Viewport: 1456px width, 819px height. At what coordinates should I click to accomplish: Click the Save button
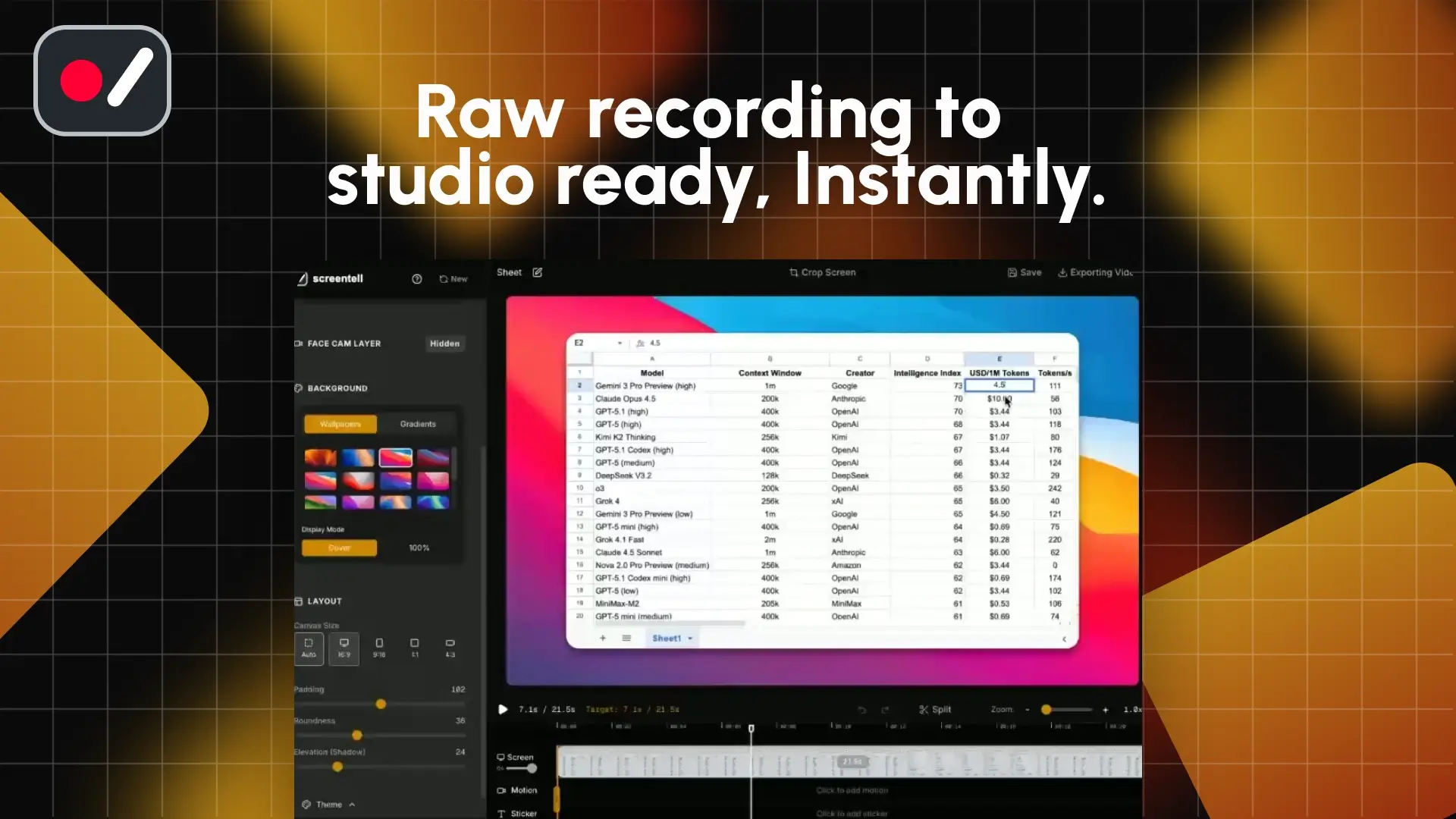click(1025, 272)
